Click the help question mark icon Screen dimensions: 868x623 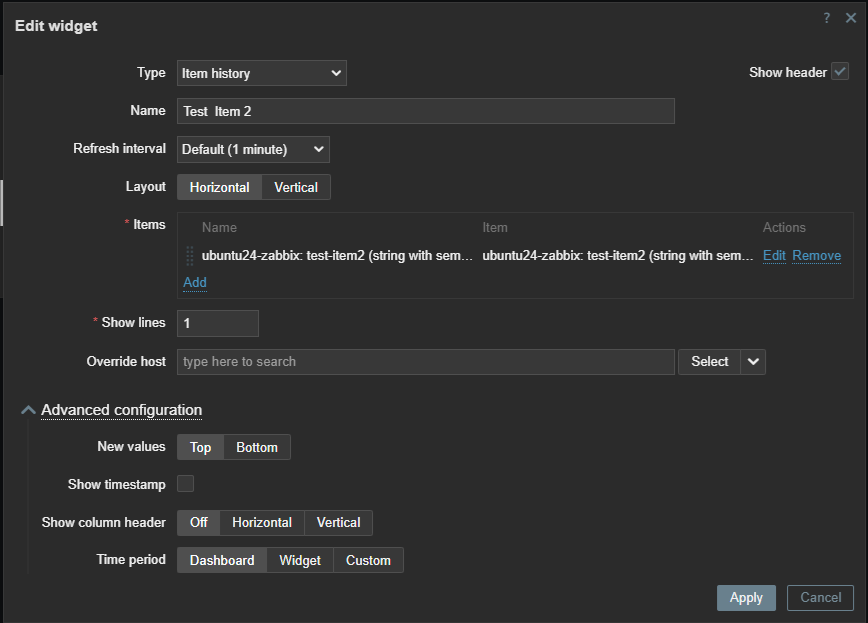coord(827,18)
